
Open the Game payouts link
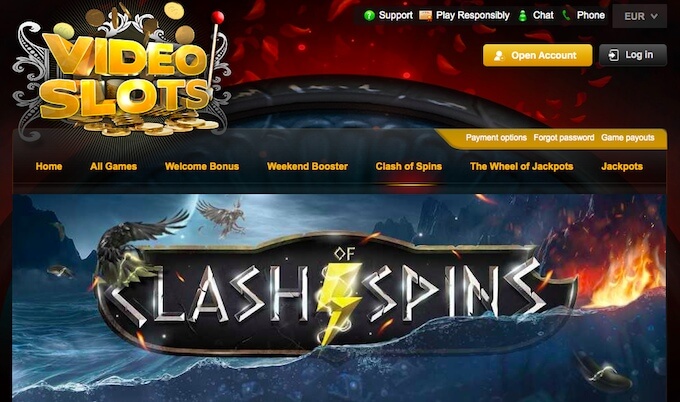coord(628,138)
